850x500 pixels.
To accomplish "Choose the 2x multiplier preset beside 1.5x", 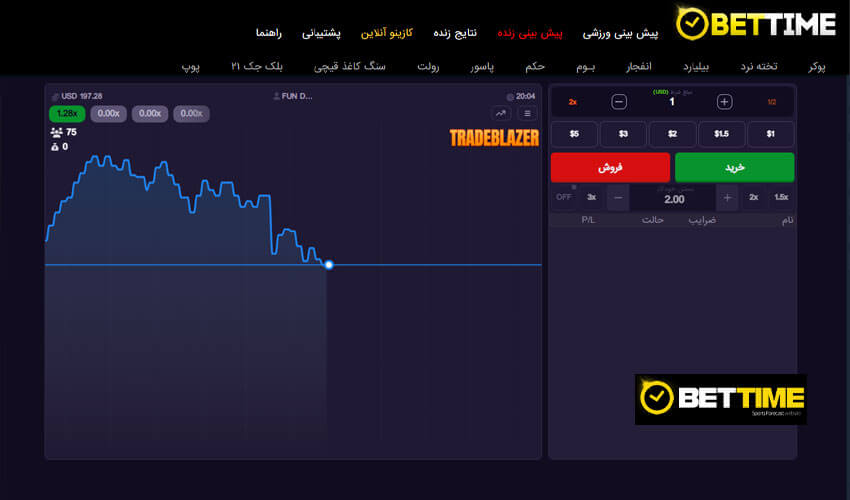I will pyautogui.click(x=754, y=197).
